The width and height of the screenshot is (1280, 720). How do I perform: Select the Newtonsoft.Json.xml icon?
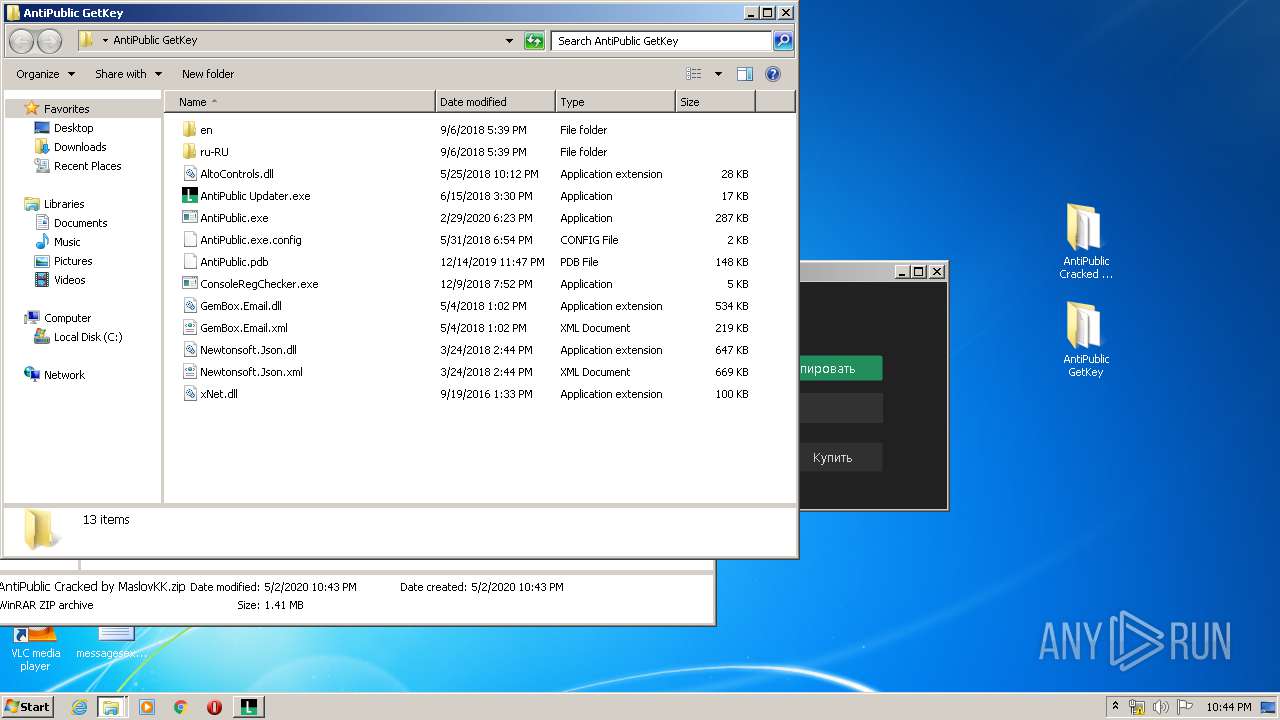pyautogui.click(x=190, y=372)
